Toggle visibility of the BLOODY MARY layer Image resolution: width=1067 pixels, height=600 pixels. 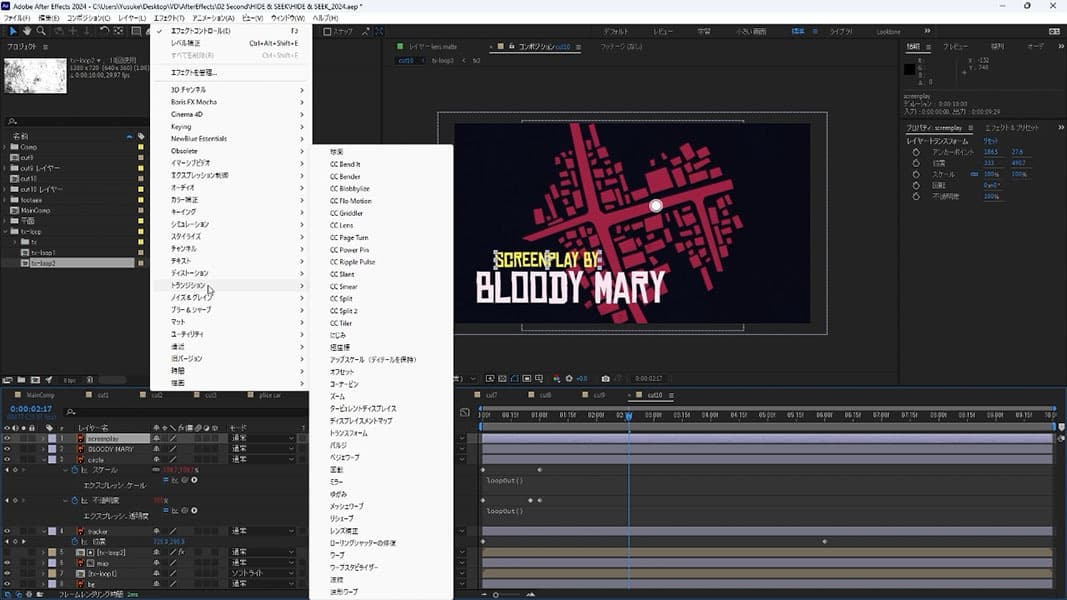pyautogui.click(x=7, y=449)
